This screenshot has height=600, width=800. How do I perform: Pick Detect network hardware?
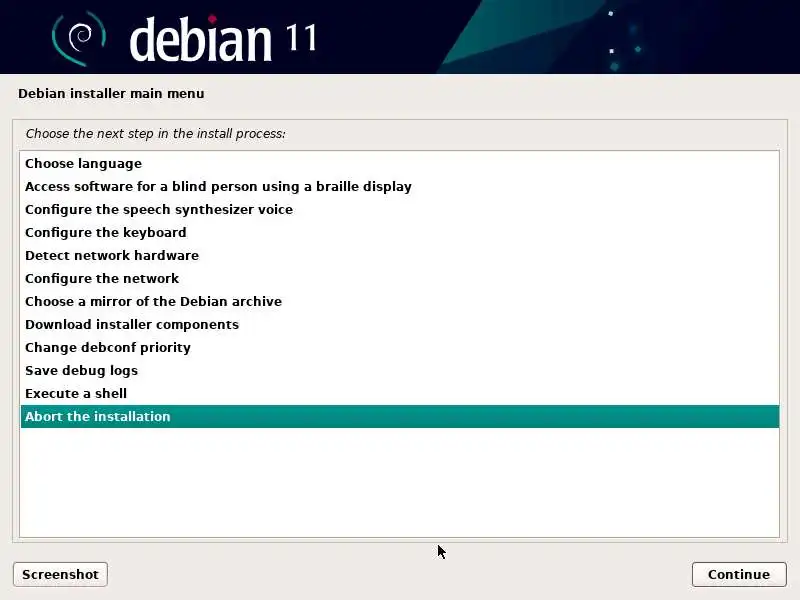pyautogui.click(x=400, y=256)
